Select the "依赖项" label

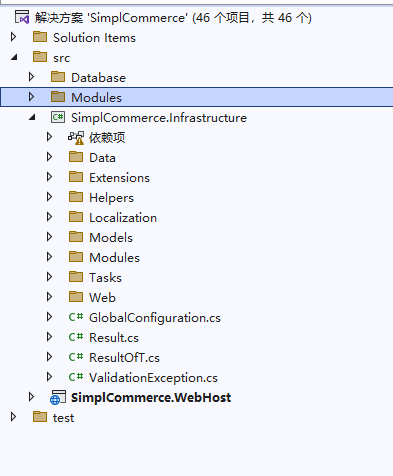107,137
